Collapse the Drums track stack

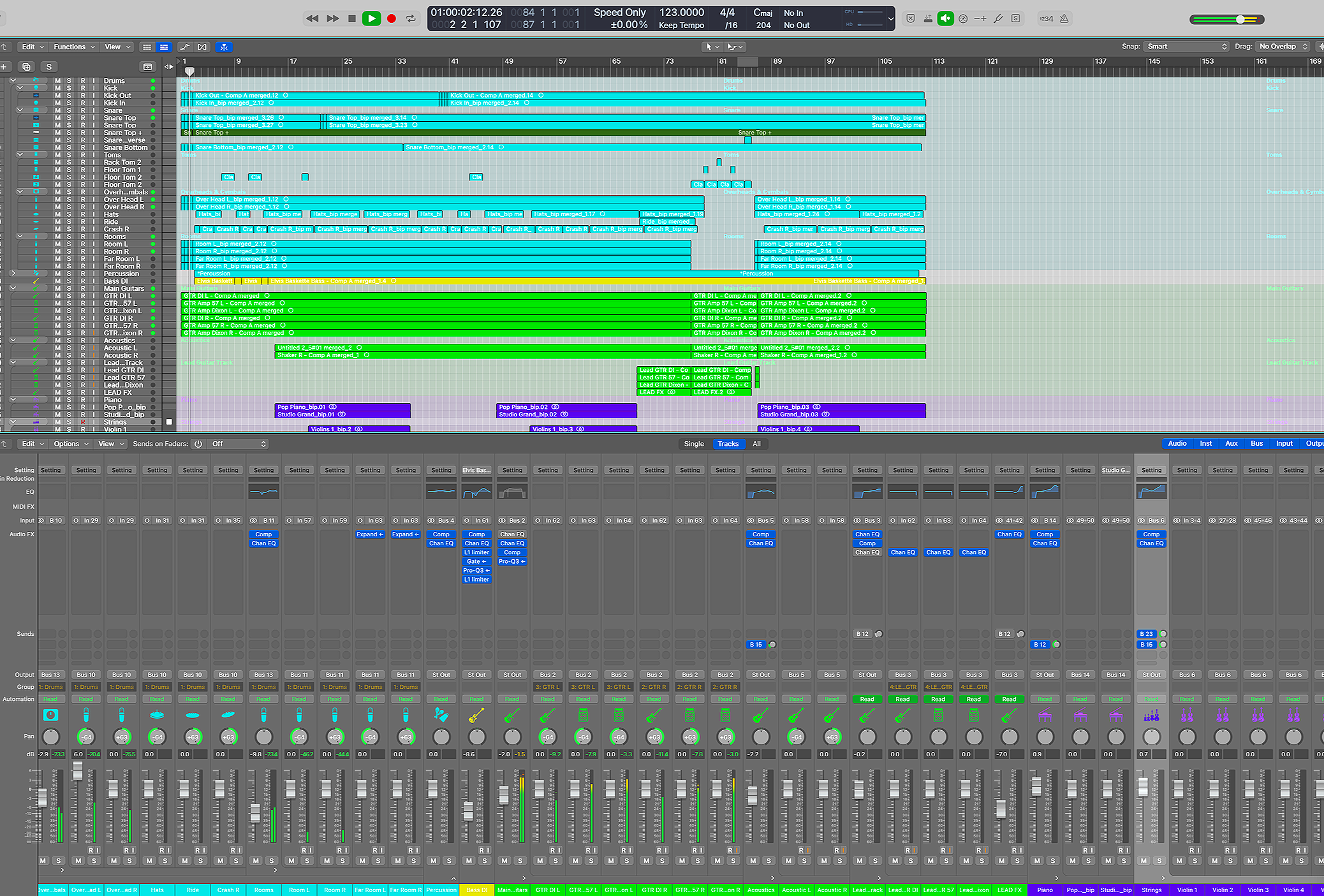(x=13, y=81)
